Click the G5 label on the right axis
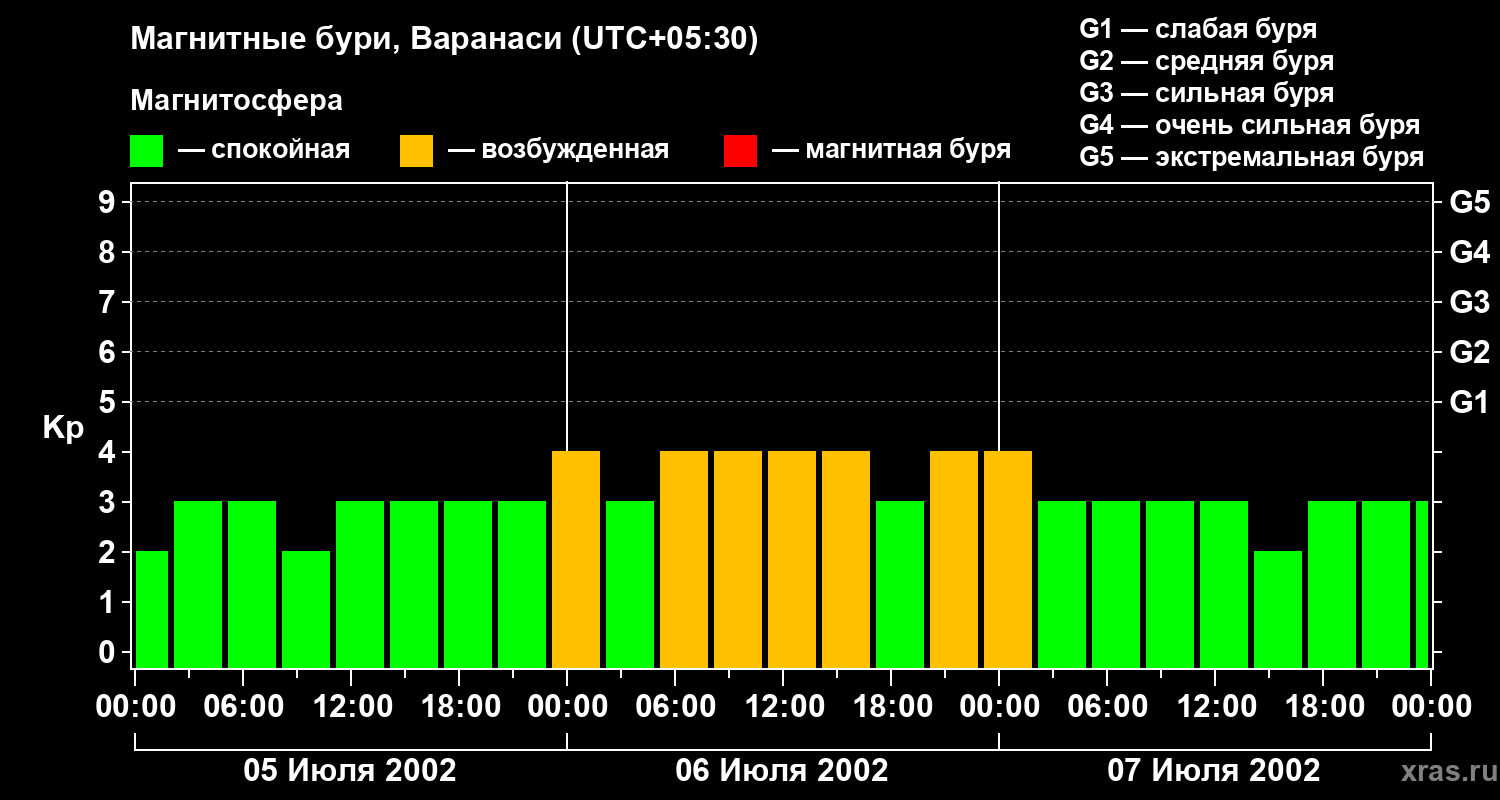 tap(1469, 202)
